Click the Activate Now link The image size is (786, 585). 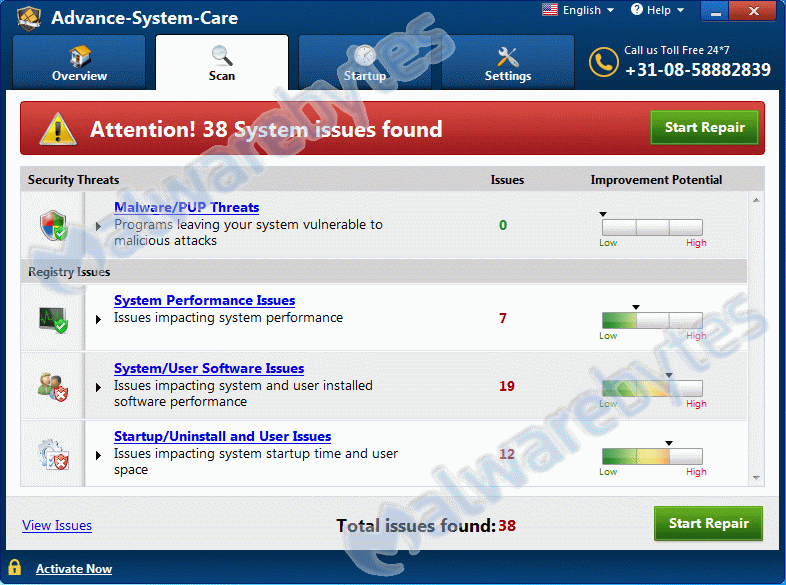coord(74,569)
